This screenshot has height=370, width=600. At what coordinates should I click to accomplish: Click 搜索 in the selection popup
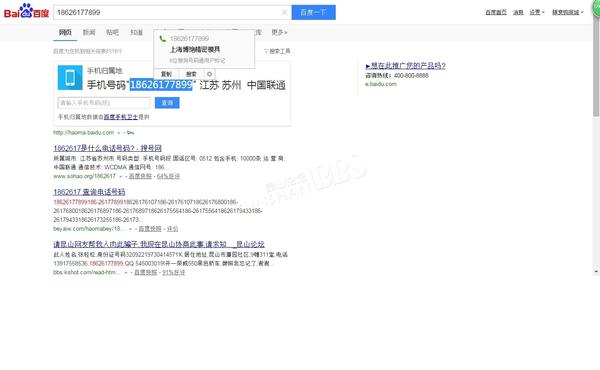pyautogui.click(x=191, y=74)
